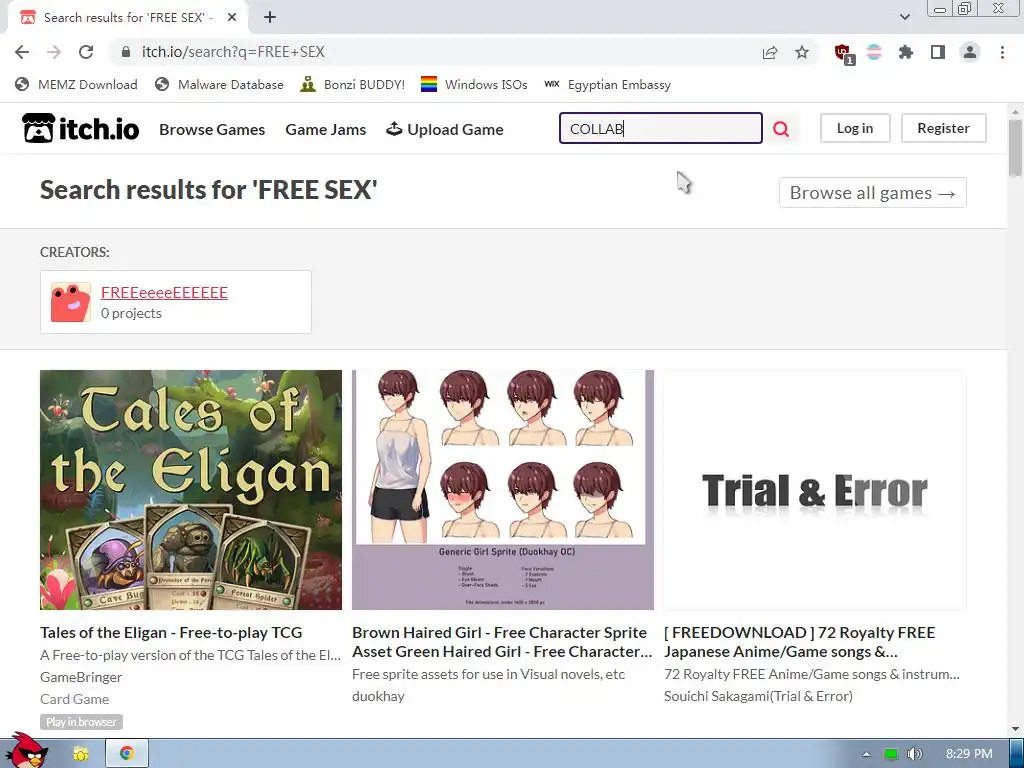The image size is (1024, 768).
Task: Go back to the previous page
Action: (22, 52)
